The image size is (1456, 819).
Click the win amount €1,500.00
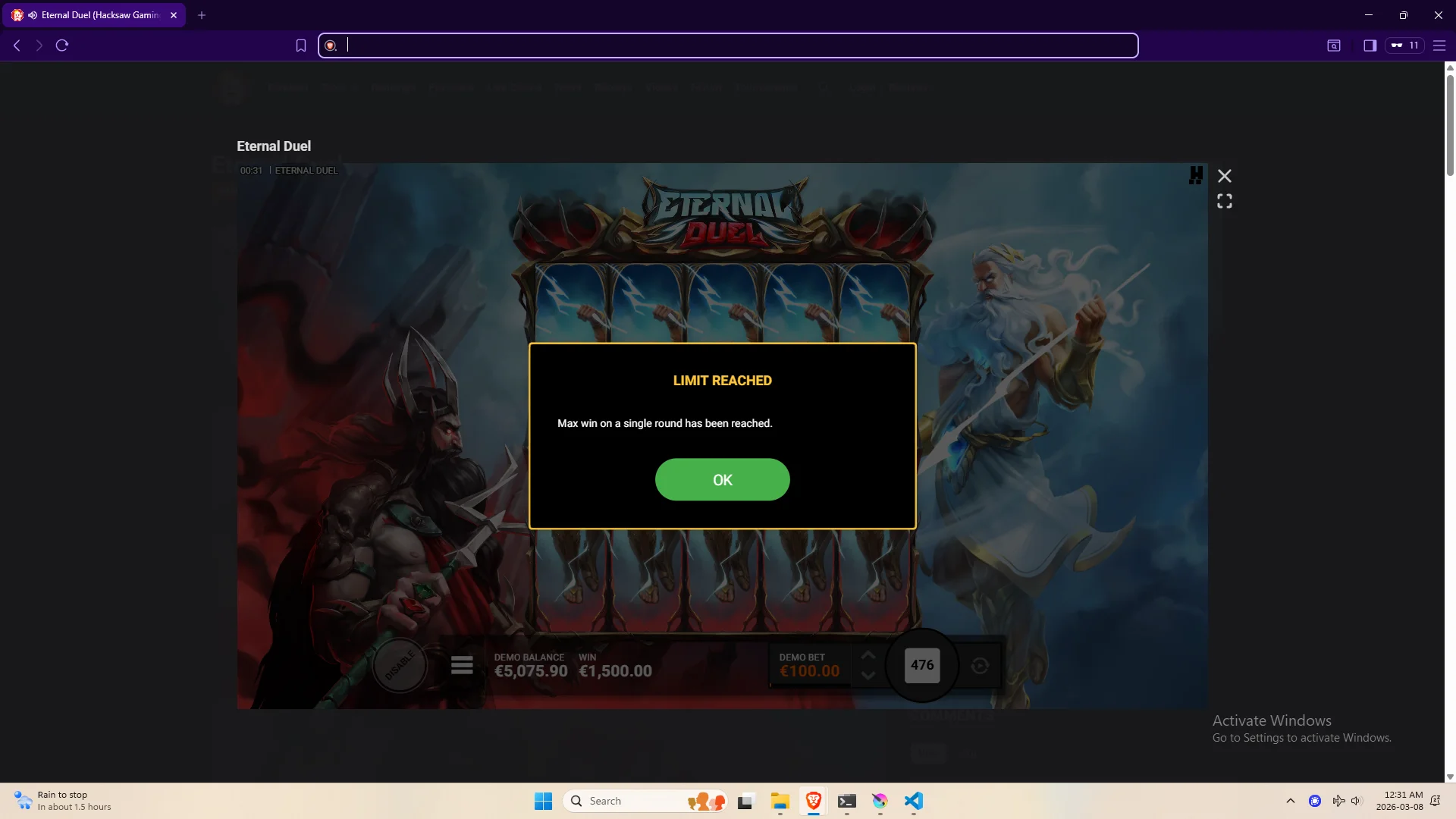click(x=615, y=671)
